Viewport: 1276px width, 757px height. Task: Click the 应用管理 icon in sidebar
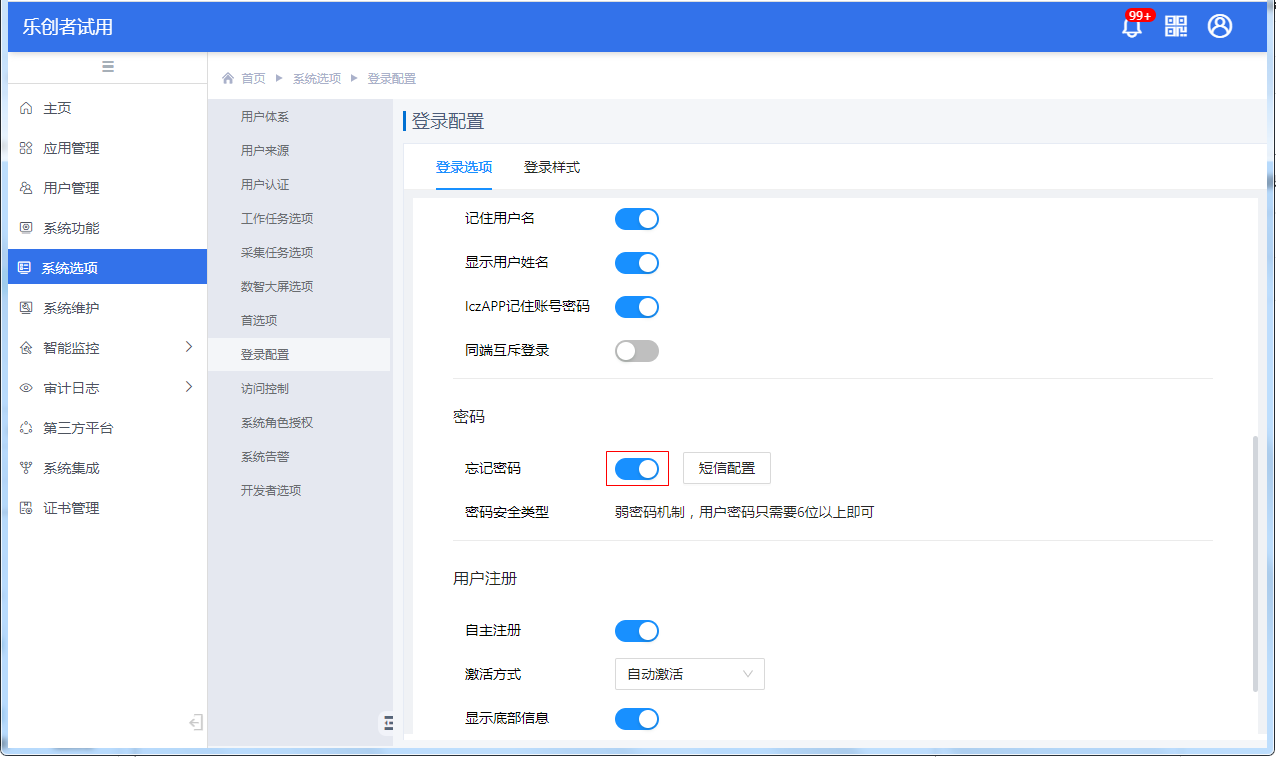[x=26, y=148]
